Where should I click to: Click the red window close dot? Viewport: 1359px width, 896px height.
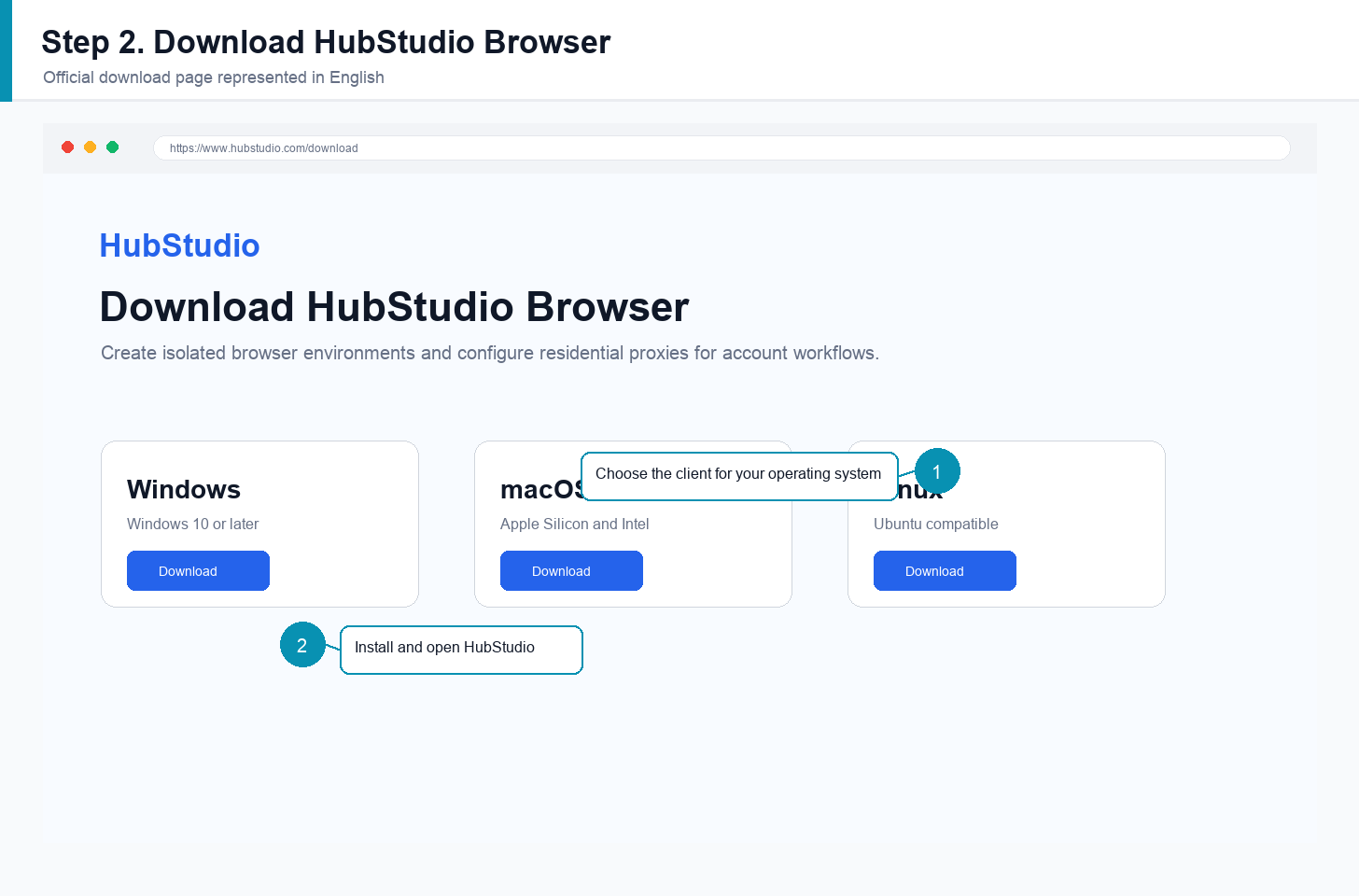[67, 147]
